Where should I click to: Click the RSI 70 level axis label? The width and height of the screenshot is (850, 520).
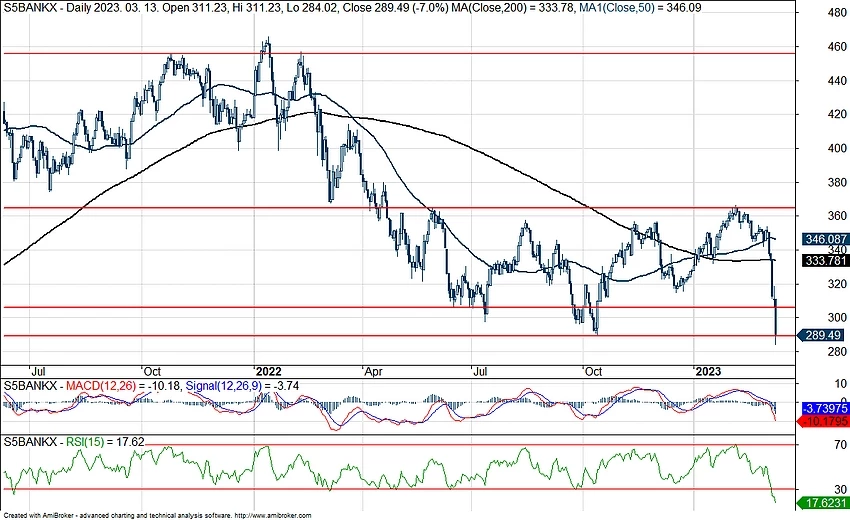tap(840, 445)
